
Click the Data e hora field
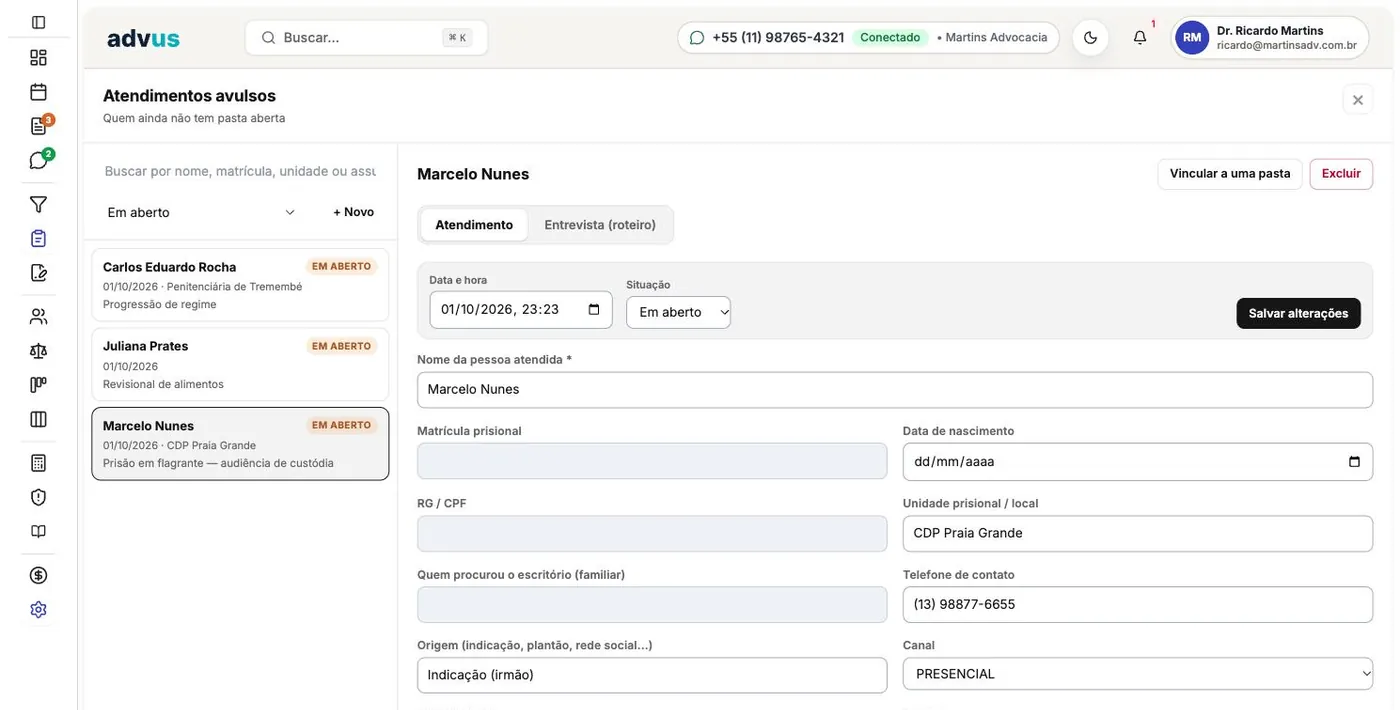521,310
